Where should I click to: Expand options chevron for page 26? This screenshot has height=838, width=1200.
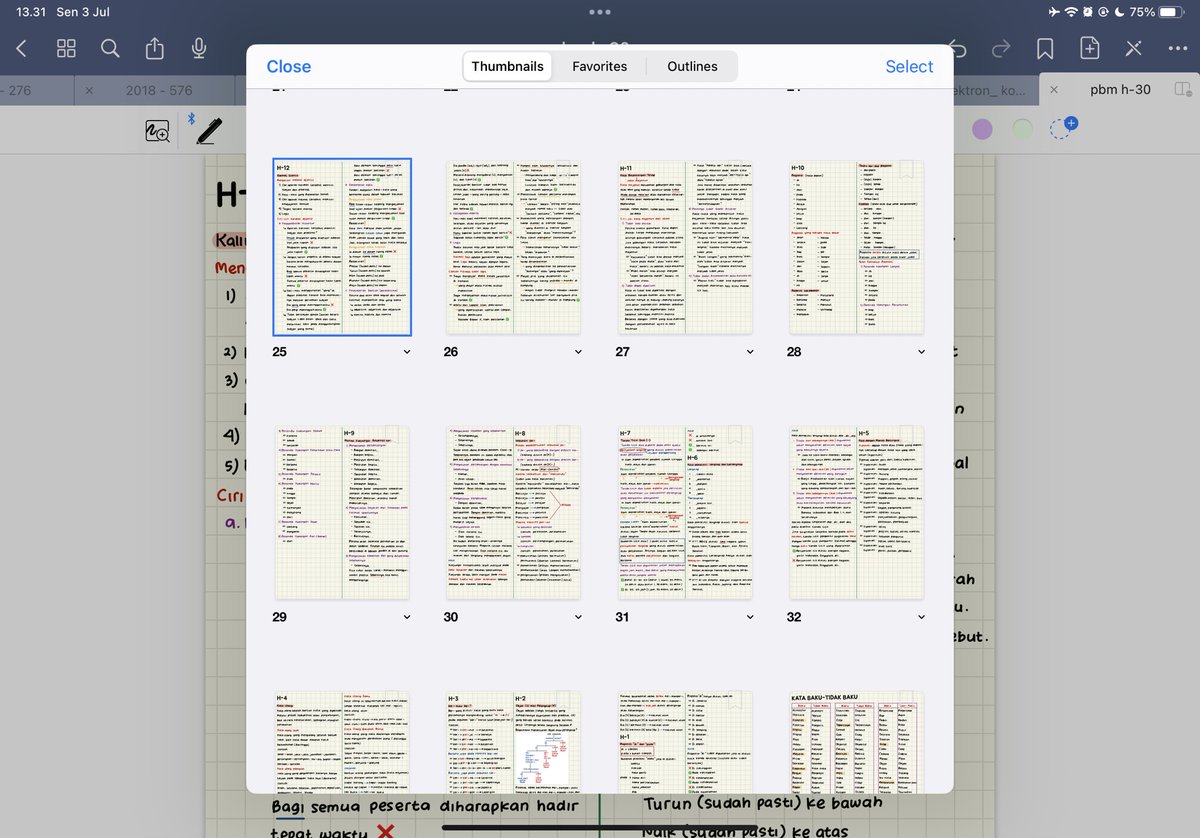tap(577, 352)
